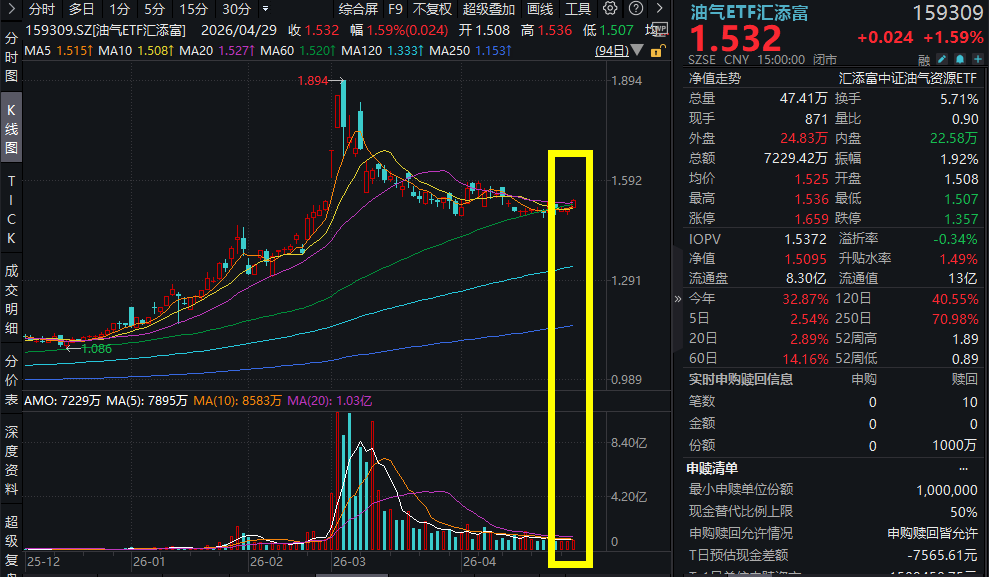Collapse the right quote panel with » handle

click(677, 299)
